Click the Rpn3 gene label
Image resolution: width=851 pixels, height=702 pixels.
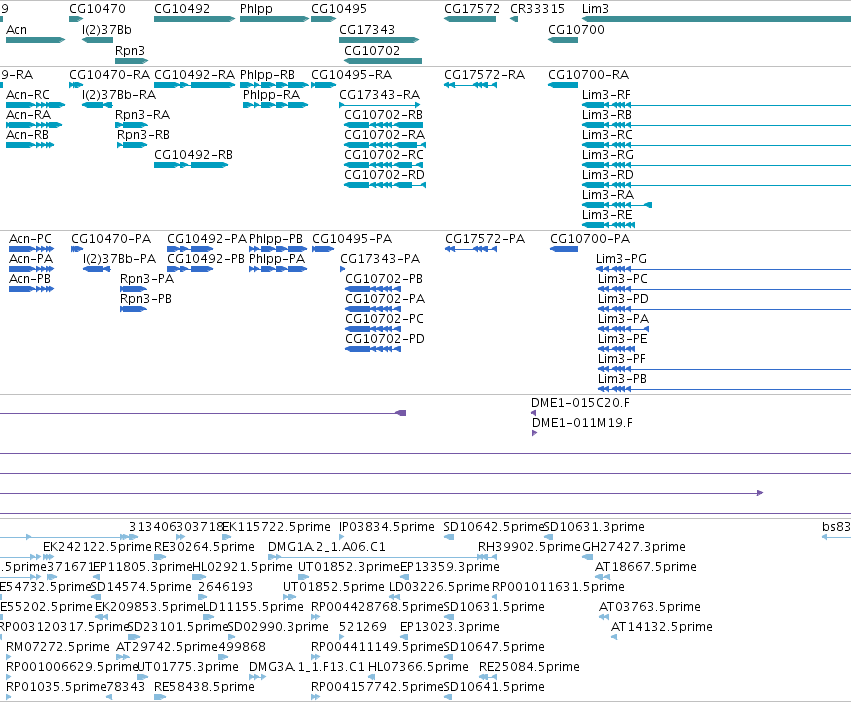point(130,51)
